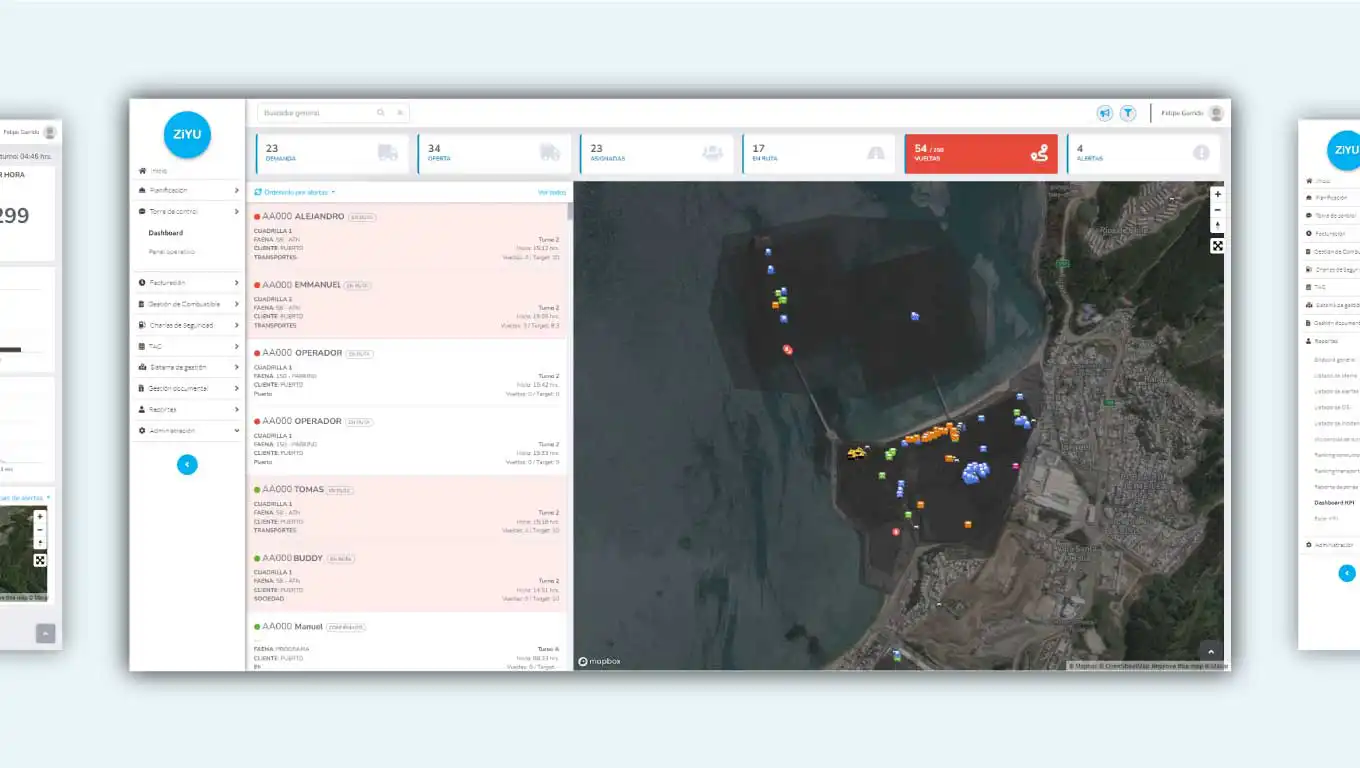Click the operator list scrollbar

pos(570,212)
